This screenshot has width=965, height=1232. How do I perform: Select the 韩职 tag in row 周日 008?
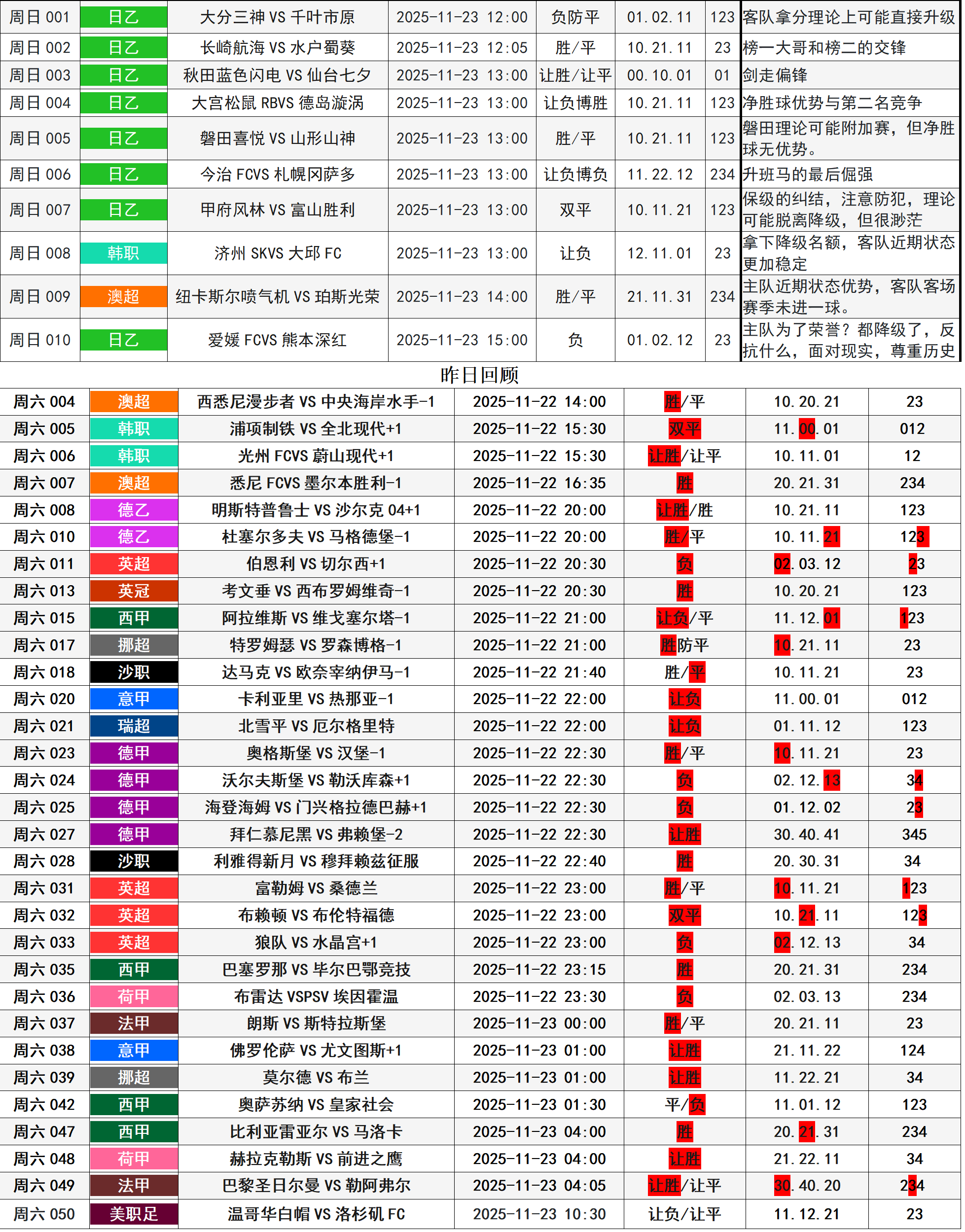[x=123, y=253]
